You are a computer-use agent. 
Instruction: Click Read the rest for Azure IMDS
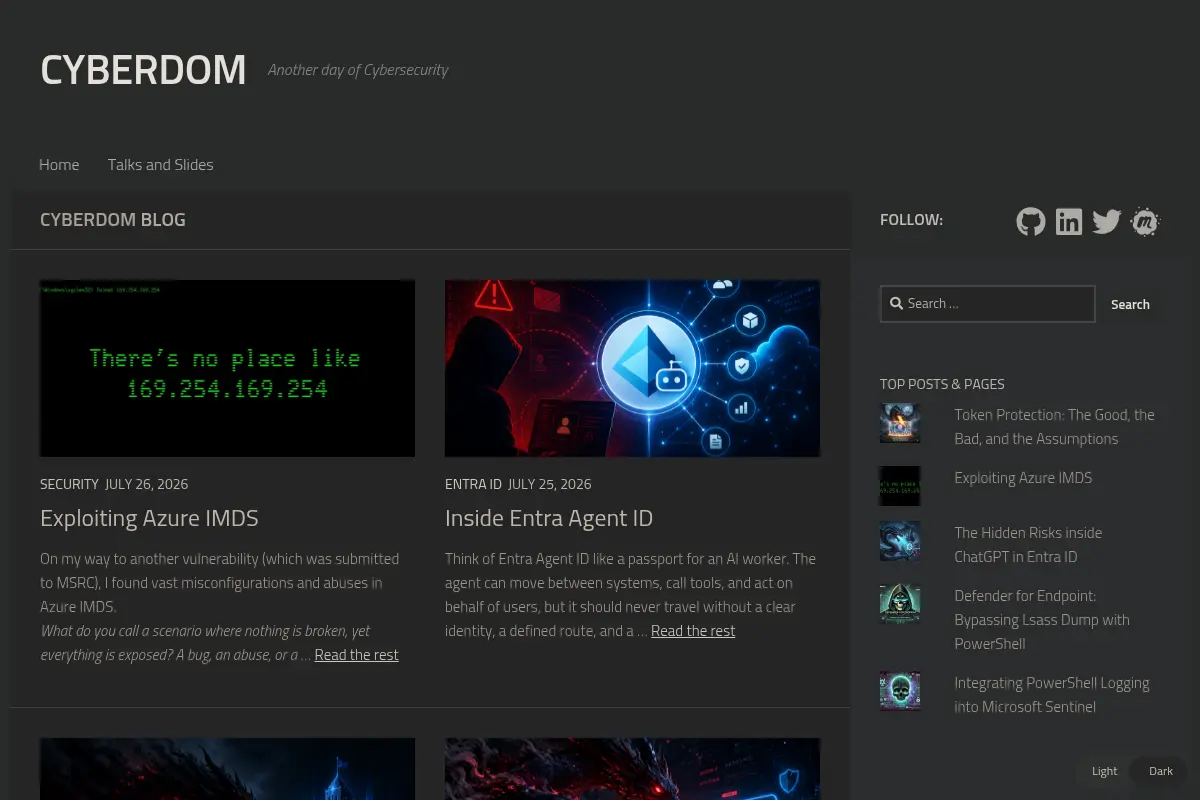357,655
